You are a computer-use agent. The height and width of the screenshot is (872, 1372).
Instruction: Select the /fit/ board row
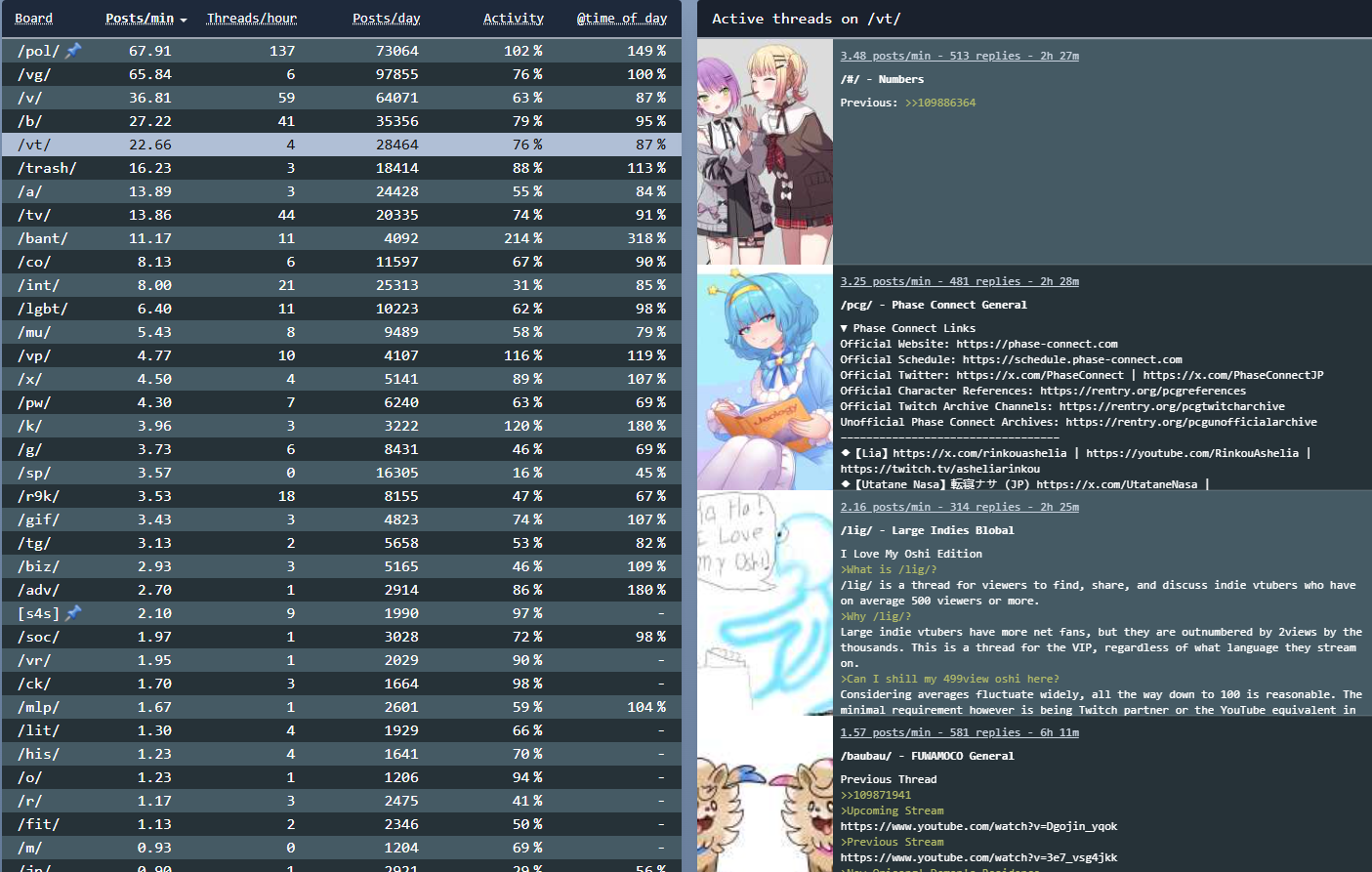coord(342,824)
